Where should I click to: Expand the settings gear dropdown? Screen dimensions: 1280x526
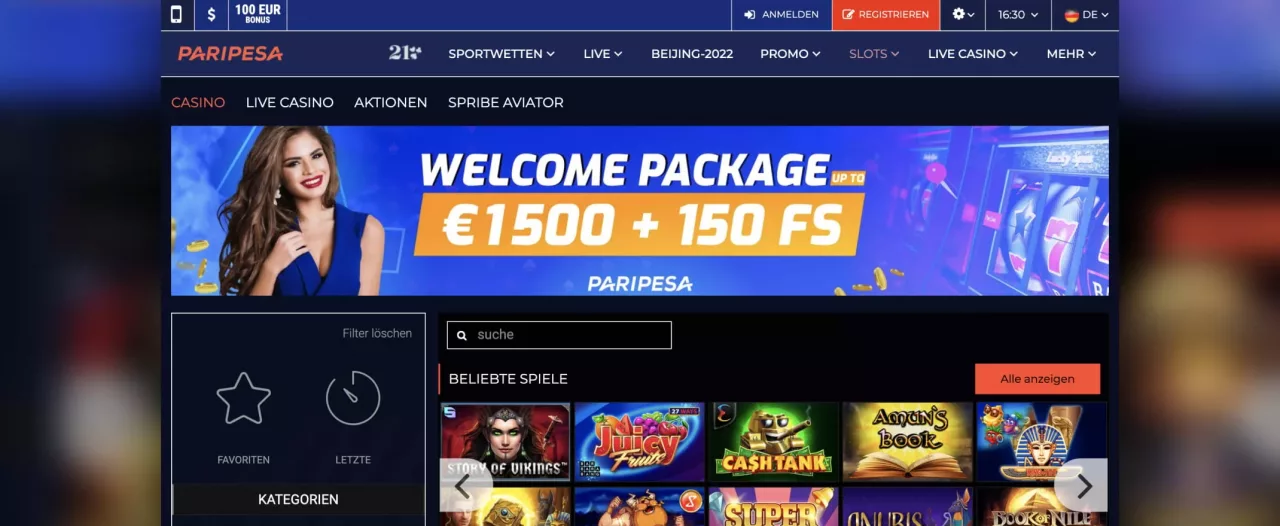[x=963, y=15]
